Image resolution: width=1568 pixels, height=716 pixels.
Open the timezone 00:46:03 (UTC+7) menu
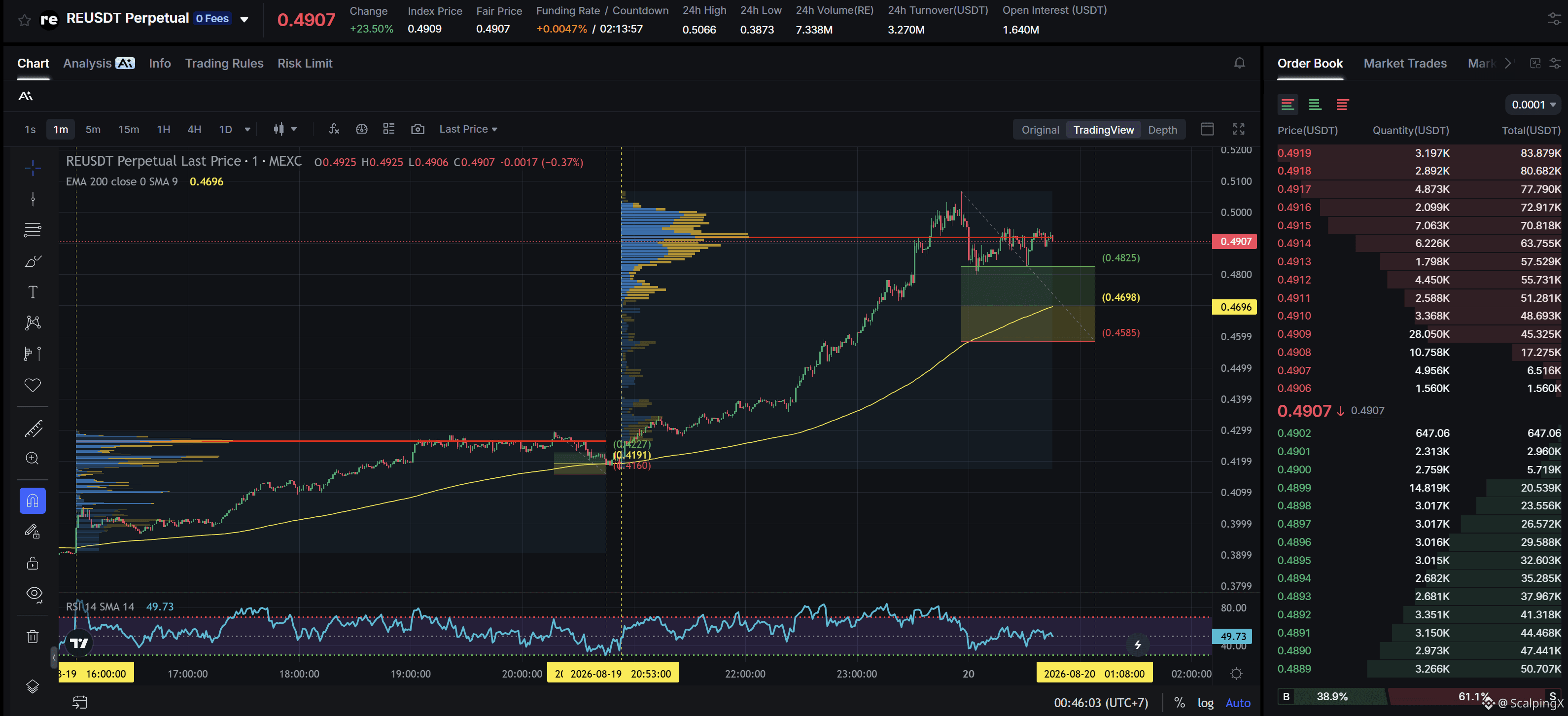pyautogui.click(x=1101, y=703)
